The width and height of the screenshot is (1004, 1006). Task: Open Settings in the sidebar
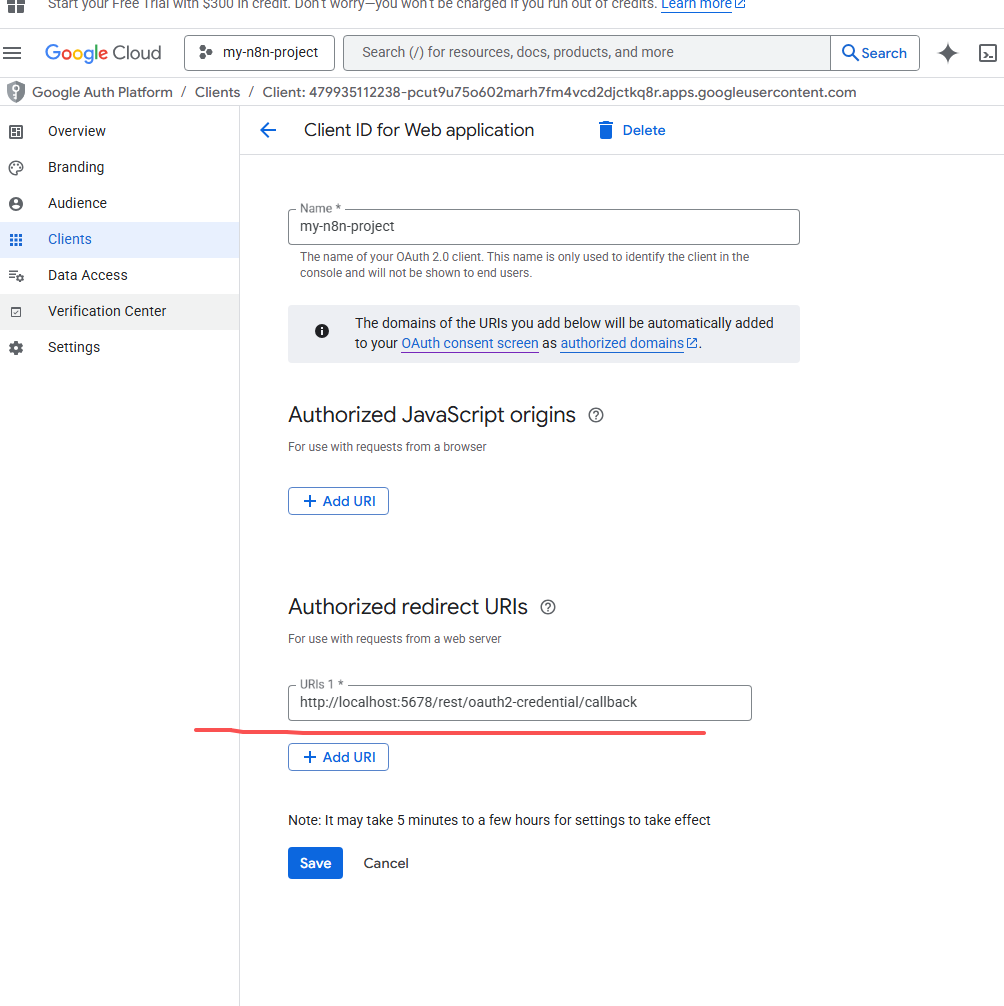click(x=74, y=347)
